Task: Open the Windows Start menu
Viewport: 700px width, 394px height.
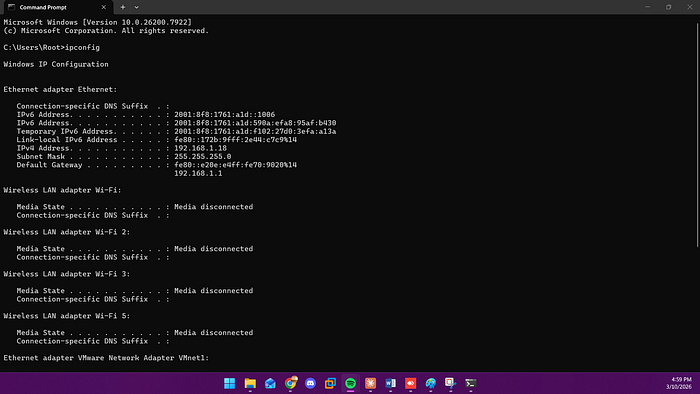Action: (229, 383)
